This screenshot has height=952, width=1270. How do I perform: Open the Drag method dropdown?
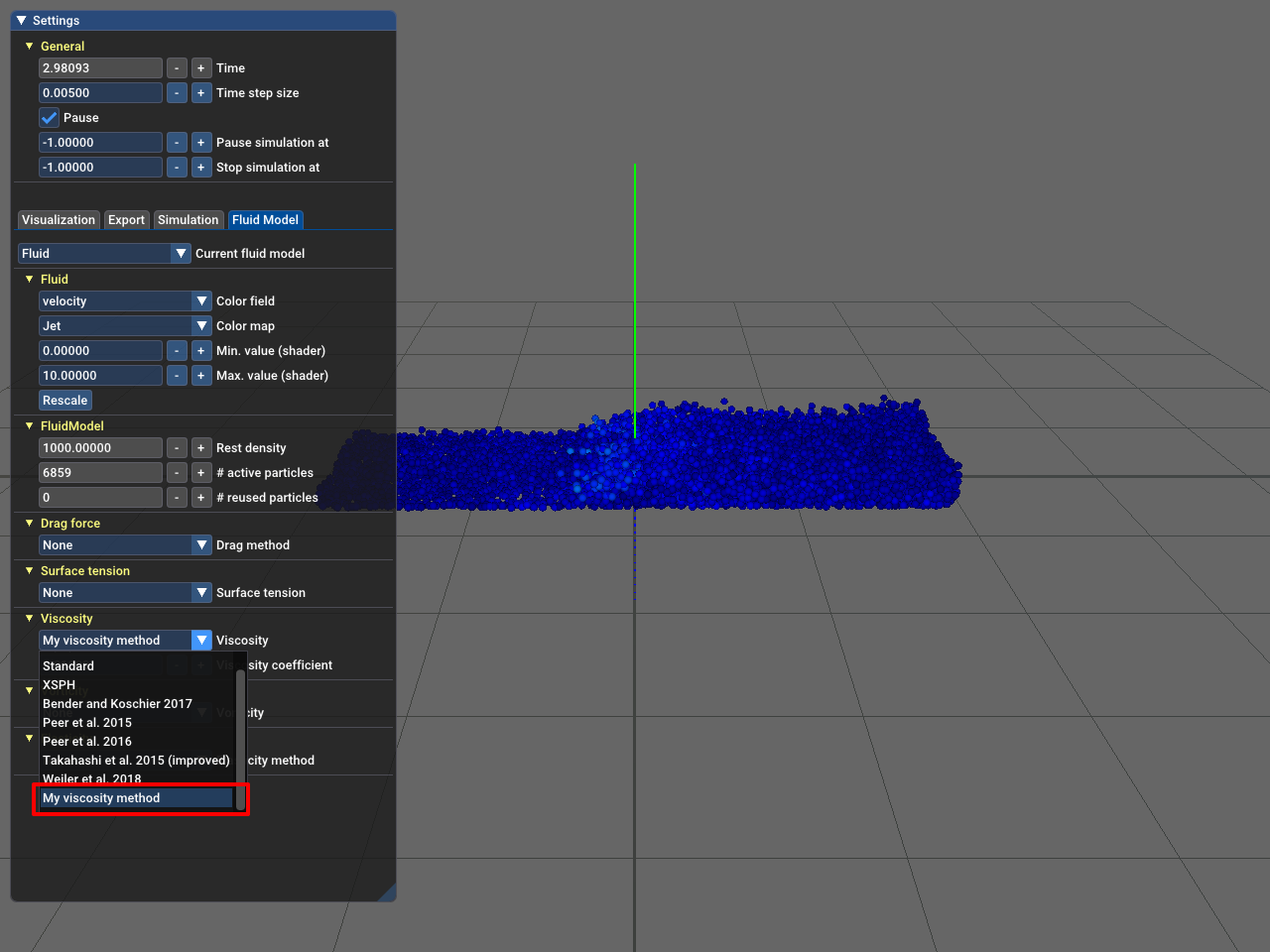(125, 545)
